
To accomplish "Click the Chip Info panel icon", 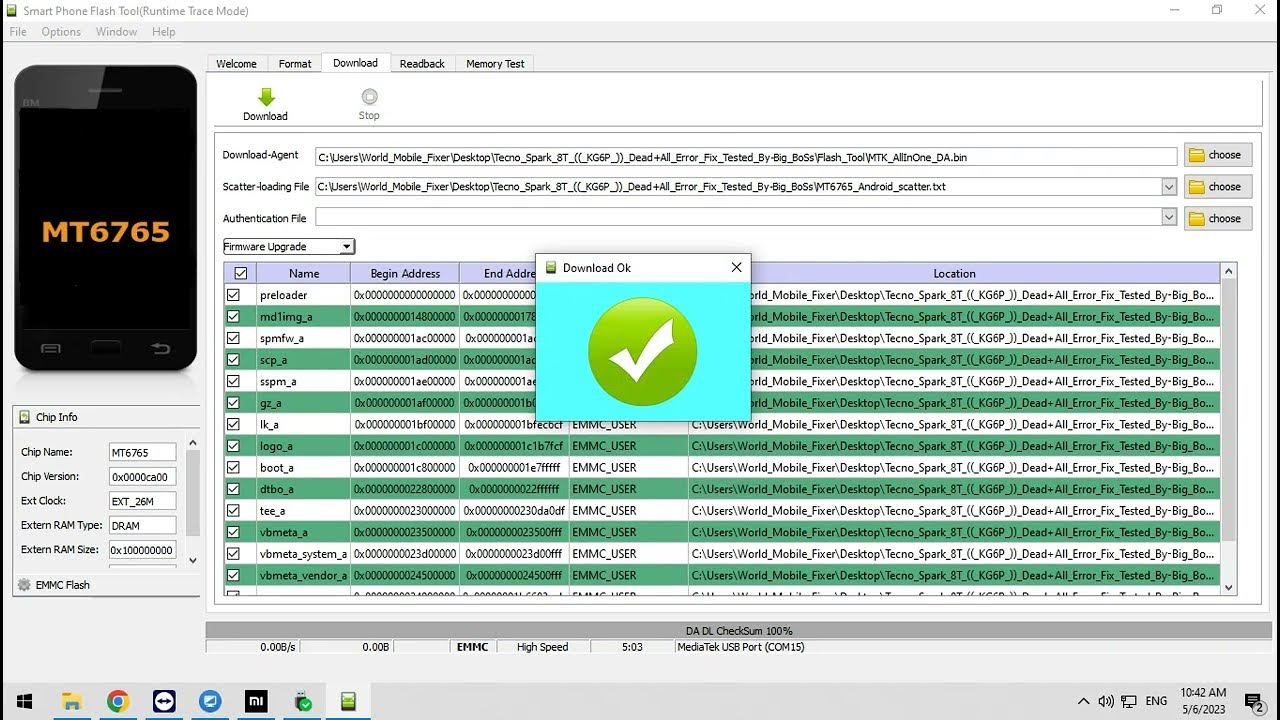I will click(x=24, y=417).
